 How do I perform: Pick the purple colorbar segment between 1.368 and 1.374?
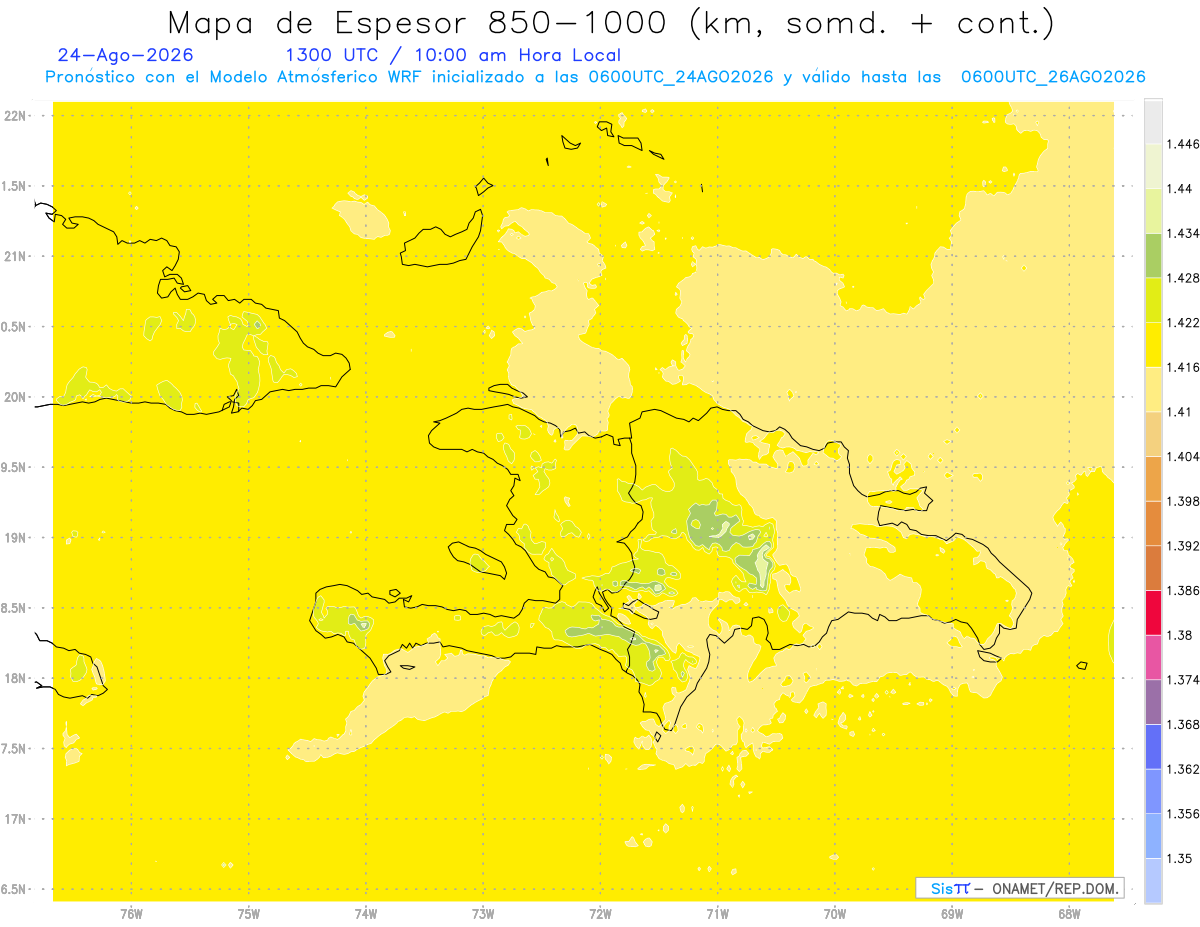click(1153, 702)
